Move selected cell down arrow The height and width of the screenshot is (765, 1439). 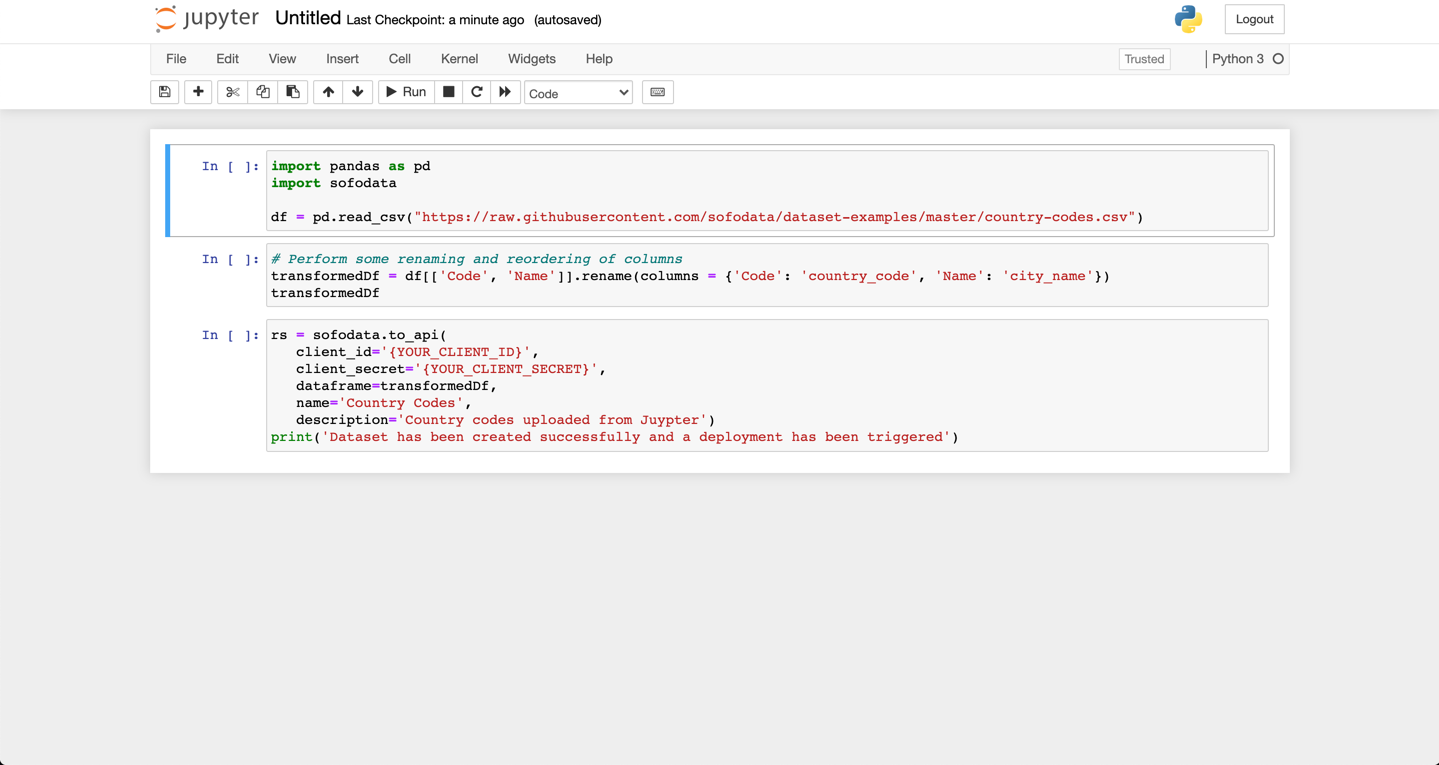click(358, 92)
